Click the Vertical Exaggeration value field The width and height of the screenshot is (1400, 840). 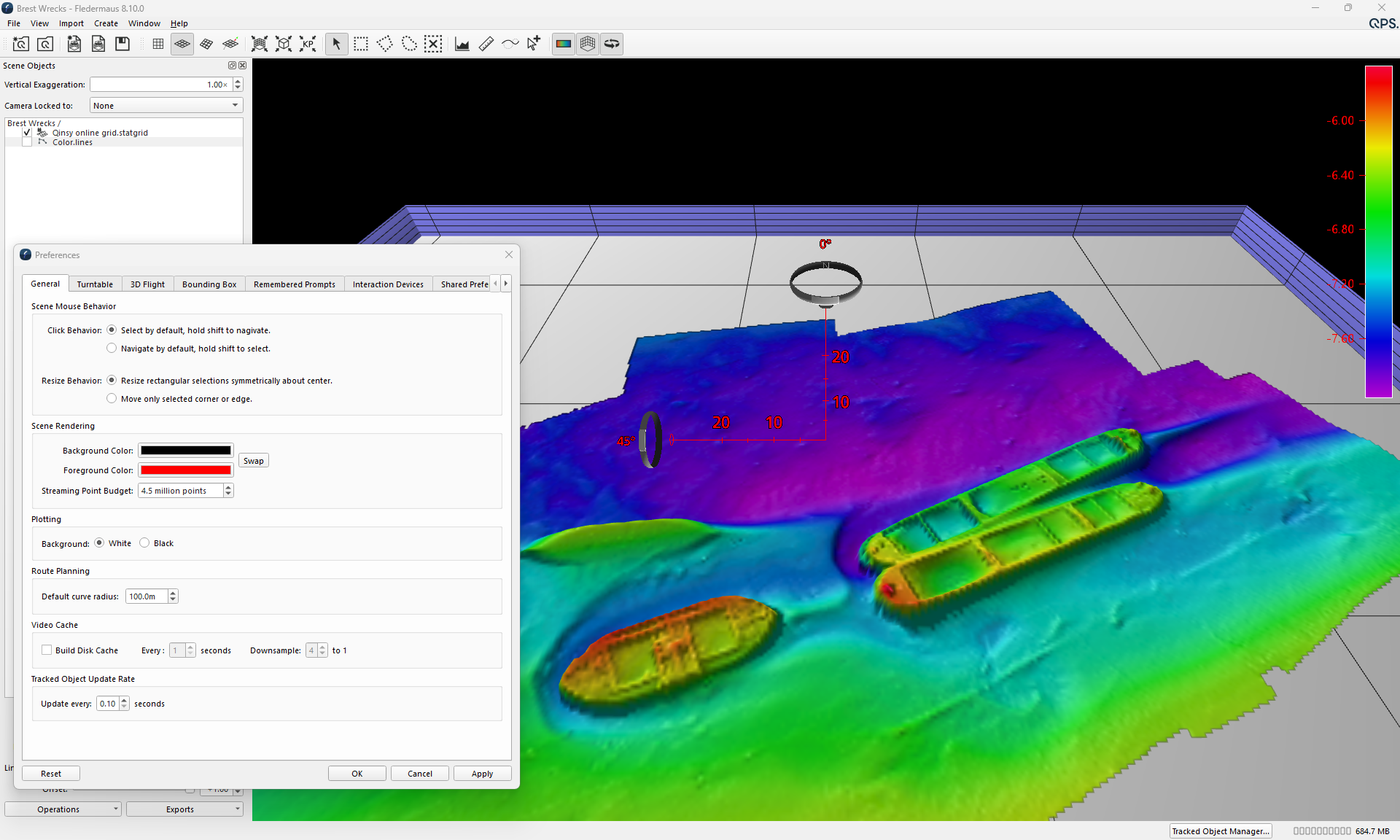160,85
